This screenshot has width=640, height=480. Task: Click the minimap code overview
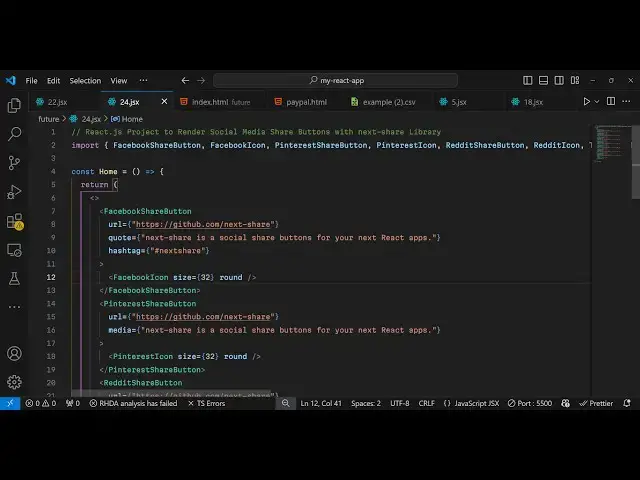coord(611,143)
